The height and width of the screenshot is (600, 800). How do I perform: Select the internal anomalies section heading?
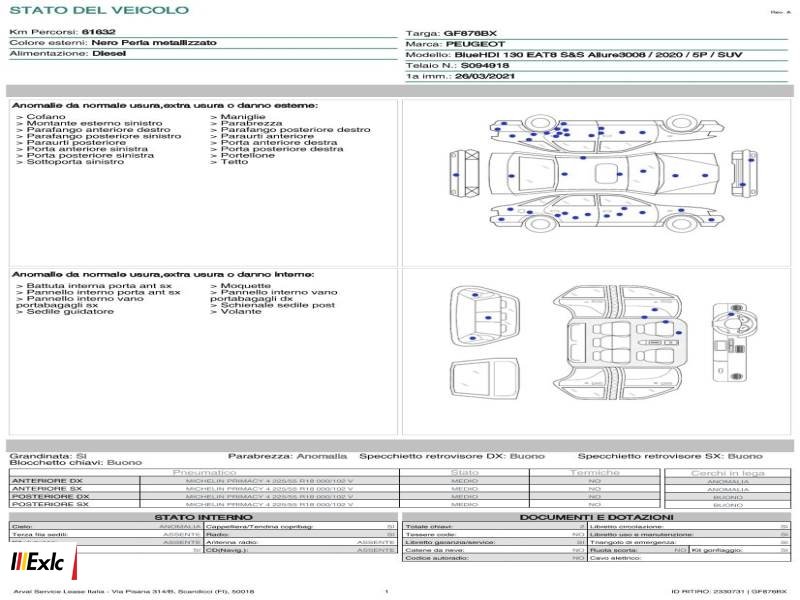tap(163, 274)
